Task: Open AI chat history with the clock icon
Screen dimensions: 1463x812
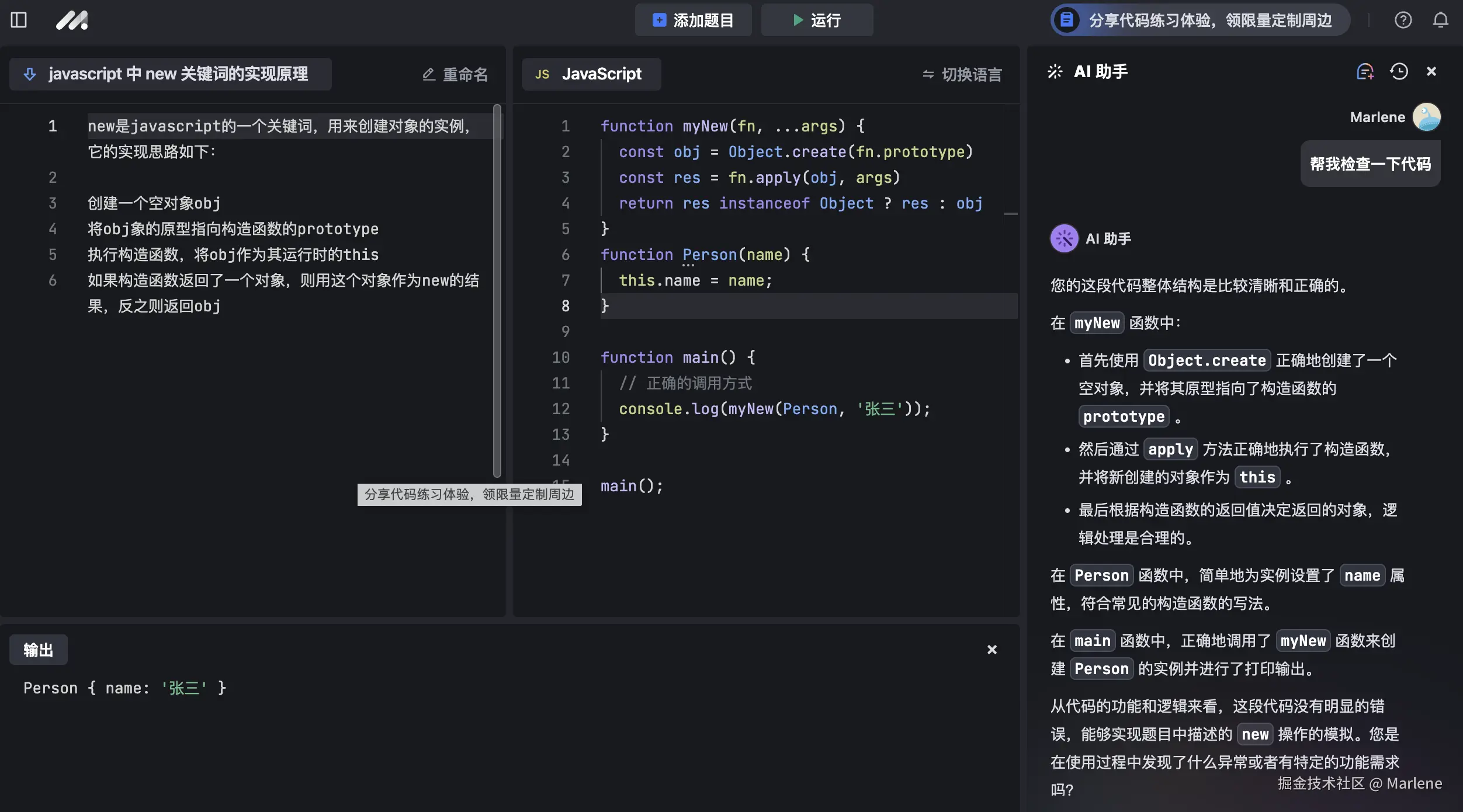Action: pyautogui.click(x=1398, y=71)
